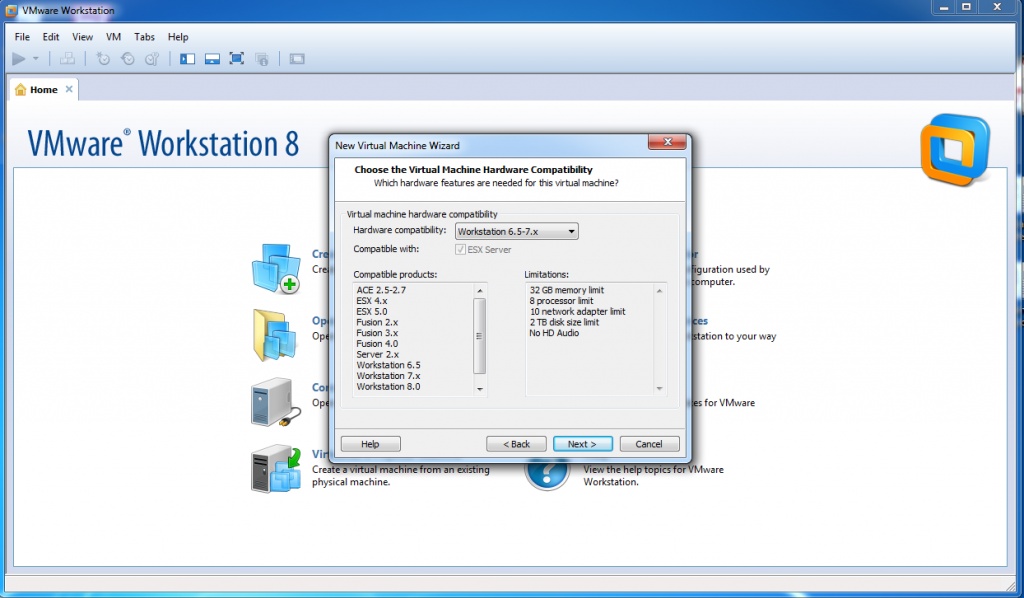Click "2 TB disk size limit" in Limitations
The height and width of the screenshot is (598, 1024).
(x=564, y=323)
